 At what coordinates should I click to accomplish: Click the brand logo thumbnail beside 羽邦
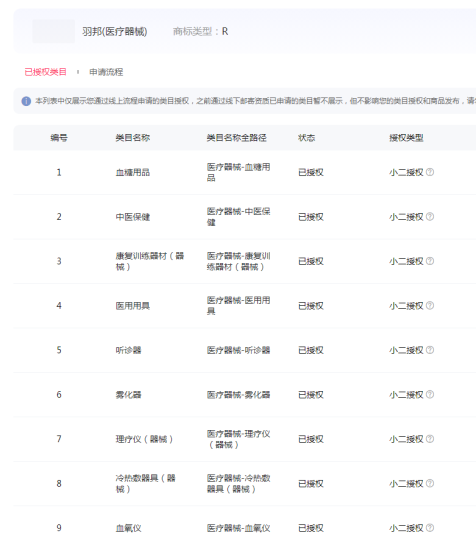[x=53, y=32]
